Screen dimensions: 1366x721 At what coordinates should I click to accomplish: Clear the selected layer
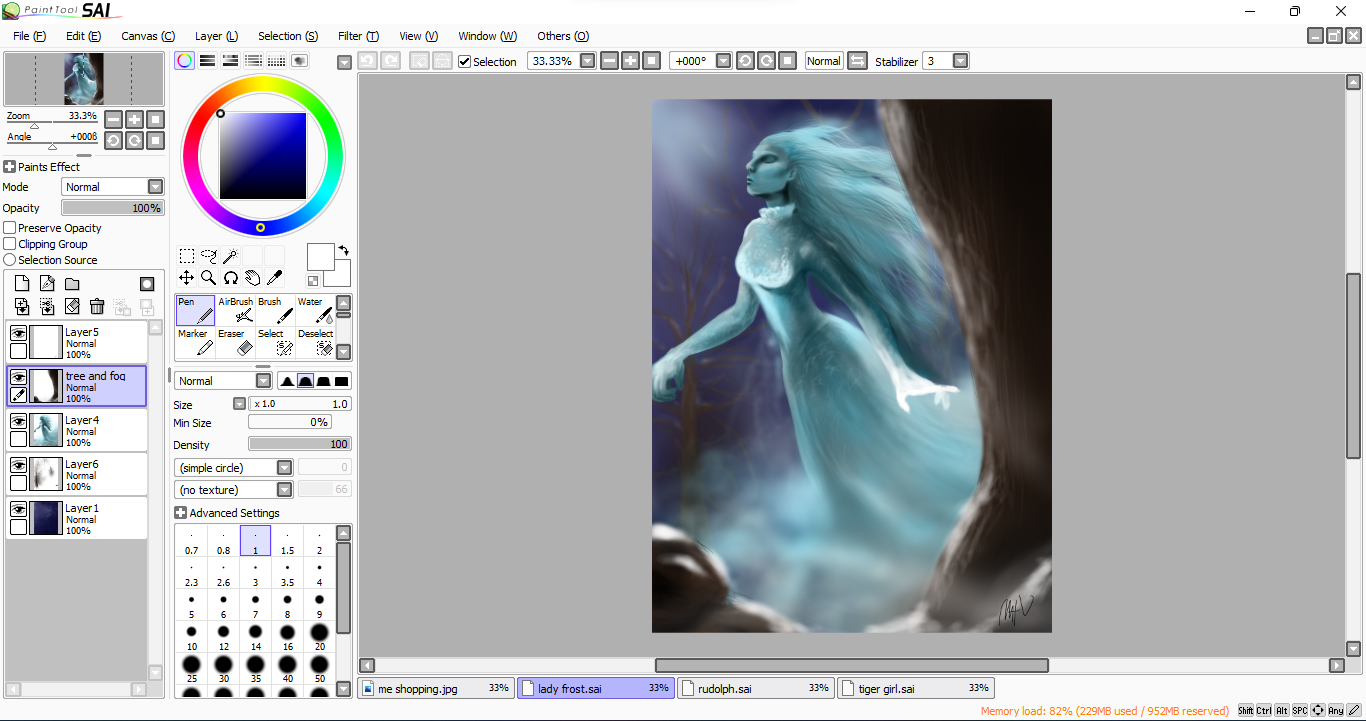click(72, 307)
